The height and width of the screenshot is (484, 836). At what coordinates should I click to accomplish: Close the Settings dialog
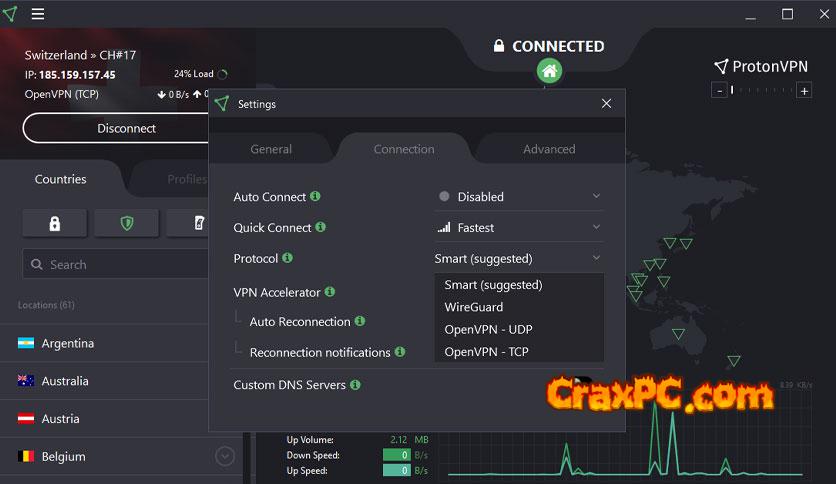[x=606, y=103]
